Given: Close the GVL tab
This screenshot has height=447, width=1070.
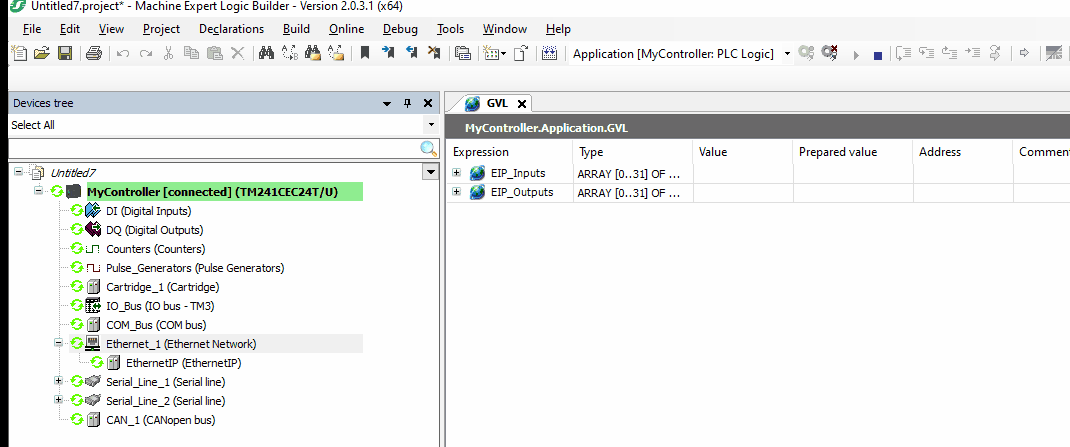Looking at the screenshot, I should (x=521, y=104).
